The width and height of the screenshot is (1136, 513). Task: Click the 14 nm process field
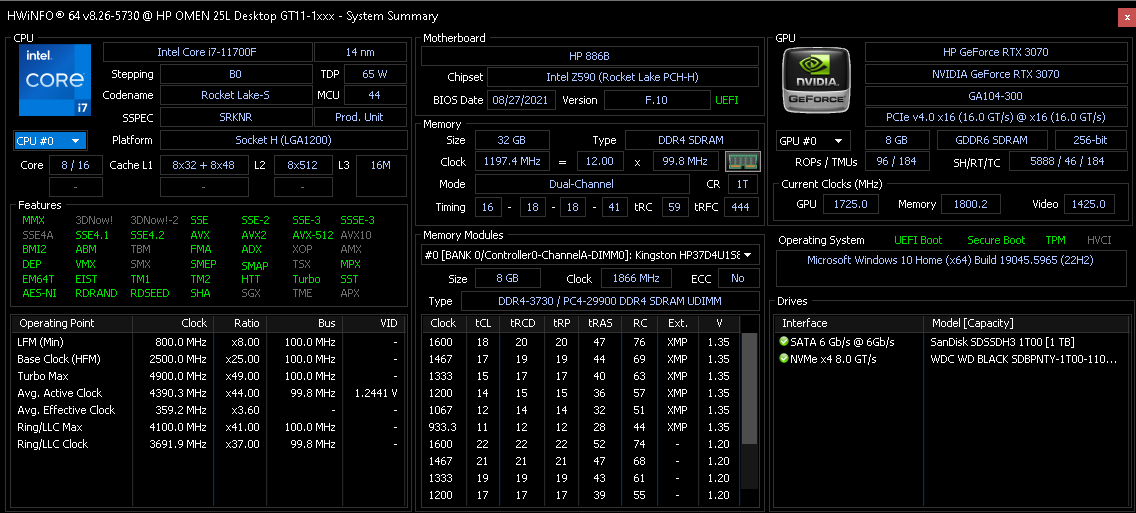pos(360,52)
